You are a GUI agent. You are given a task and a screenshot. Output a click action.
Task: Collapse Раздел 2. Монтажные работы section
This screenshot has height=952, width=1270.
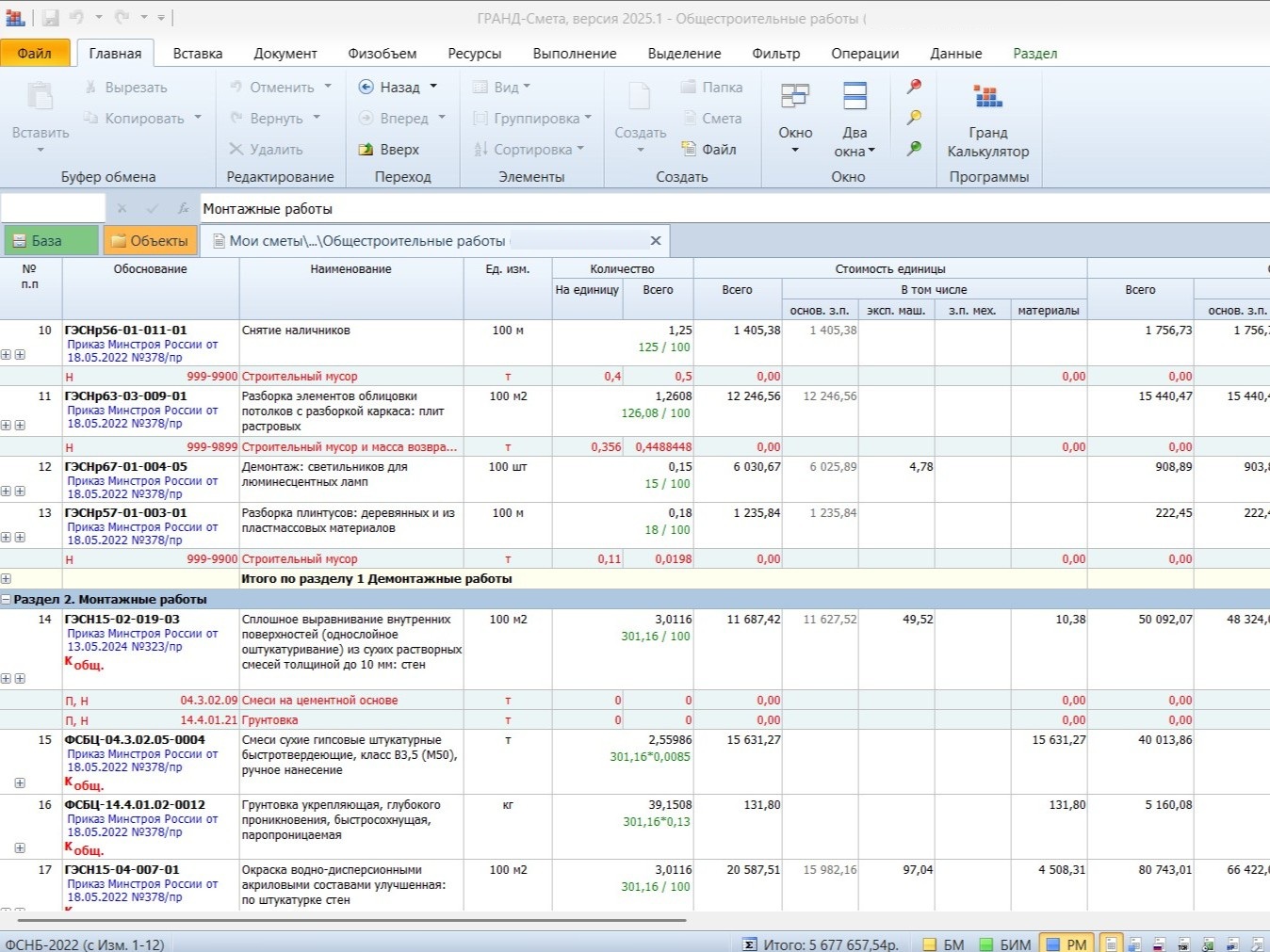pyautogui.click(x=7, y=599)
